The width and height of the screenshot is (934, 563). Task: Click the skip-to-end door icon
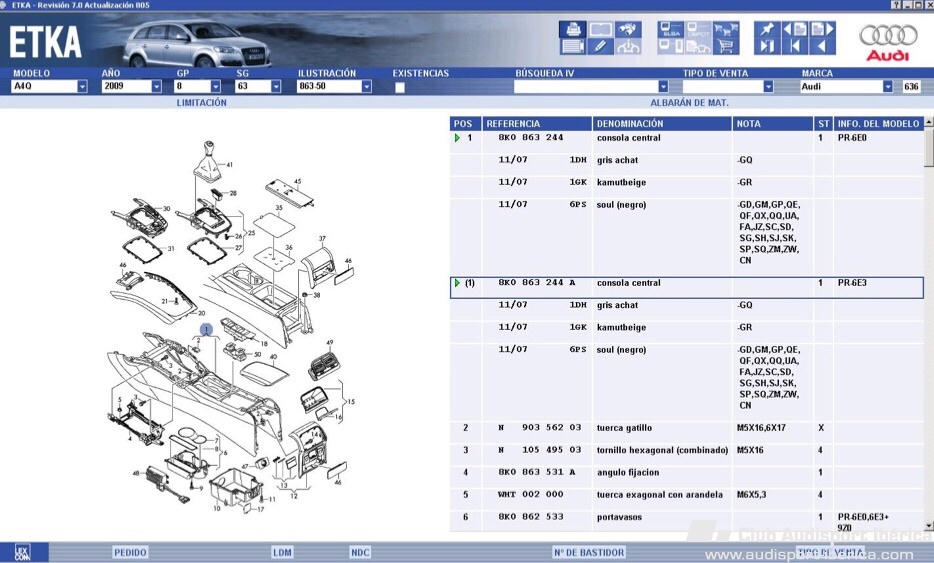767,46
